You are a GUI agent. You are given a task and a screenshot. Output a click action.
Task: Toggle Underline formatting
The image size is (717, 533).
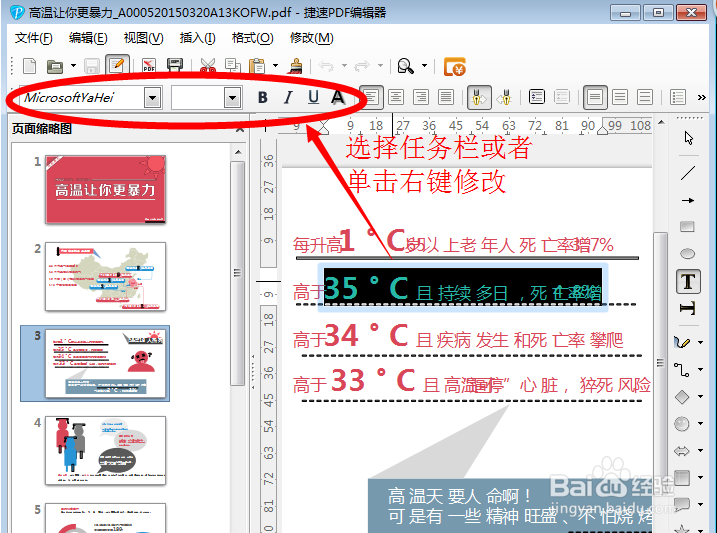pos(313,97)
